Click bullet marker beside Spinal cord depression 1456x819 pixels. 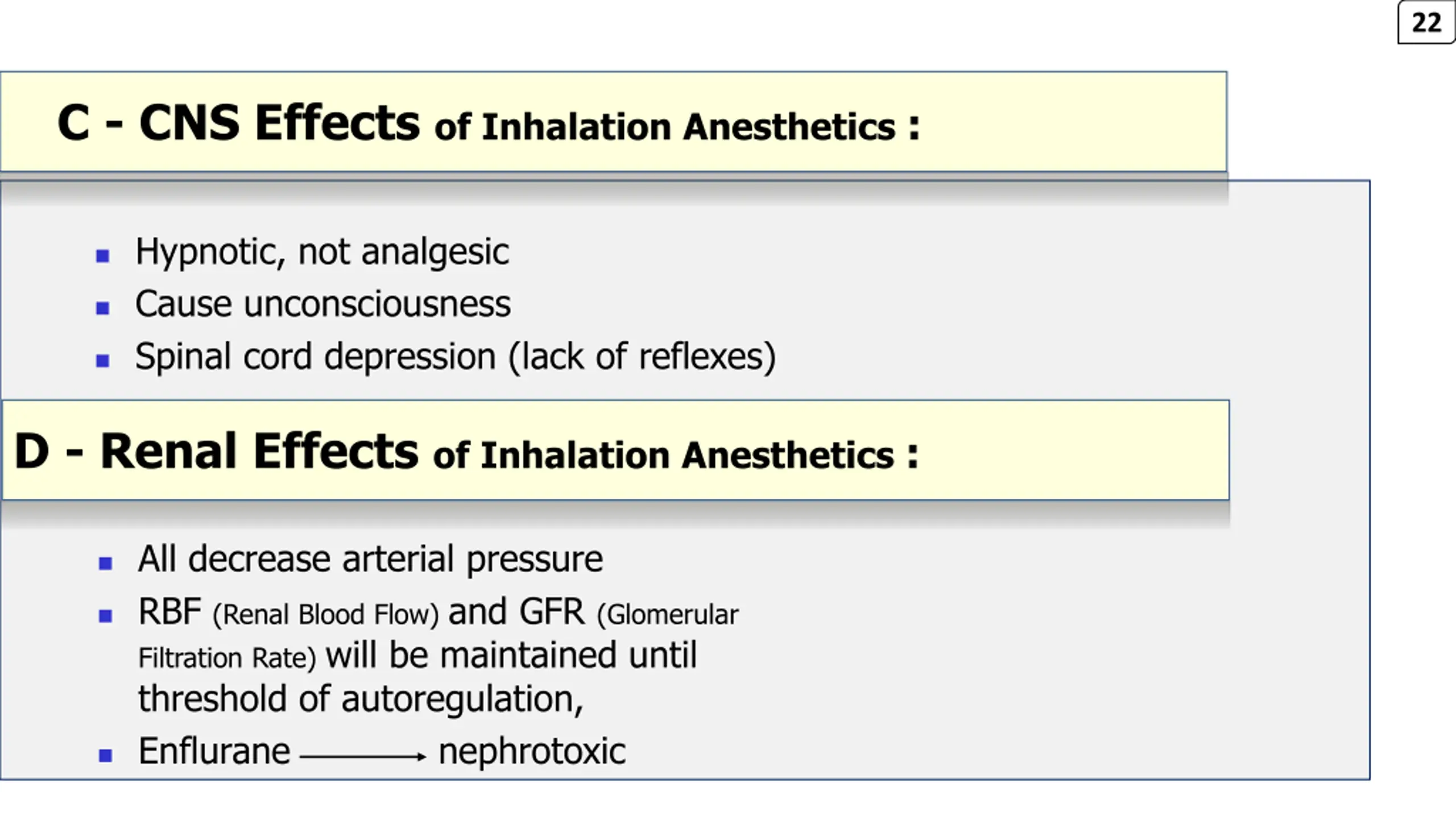[102, 361]
